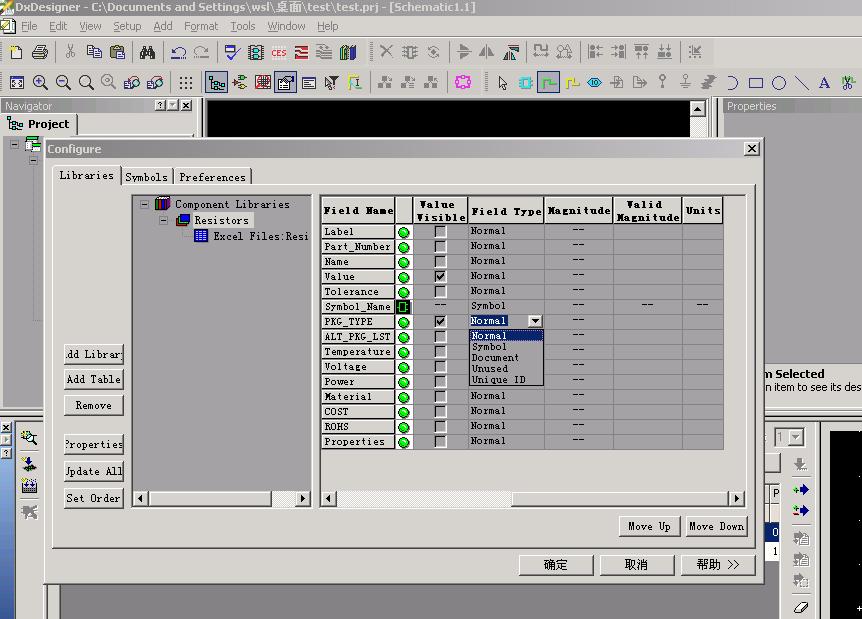Screen dimensions: 862x619
Task: Click the magenta gear icon in toolbar
Action: pos(463,82)
